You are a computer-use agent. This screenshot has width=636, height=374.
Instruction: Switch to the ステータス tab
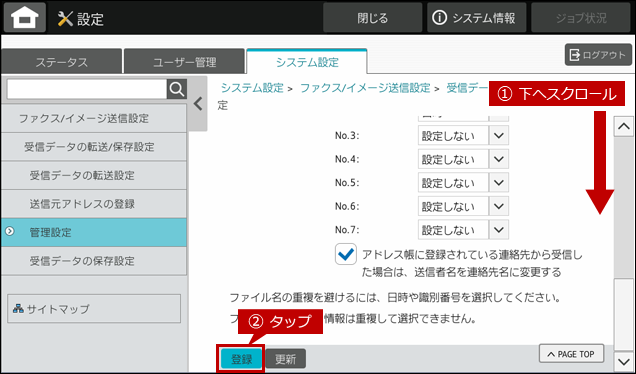click(61, 62)
